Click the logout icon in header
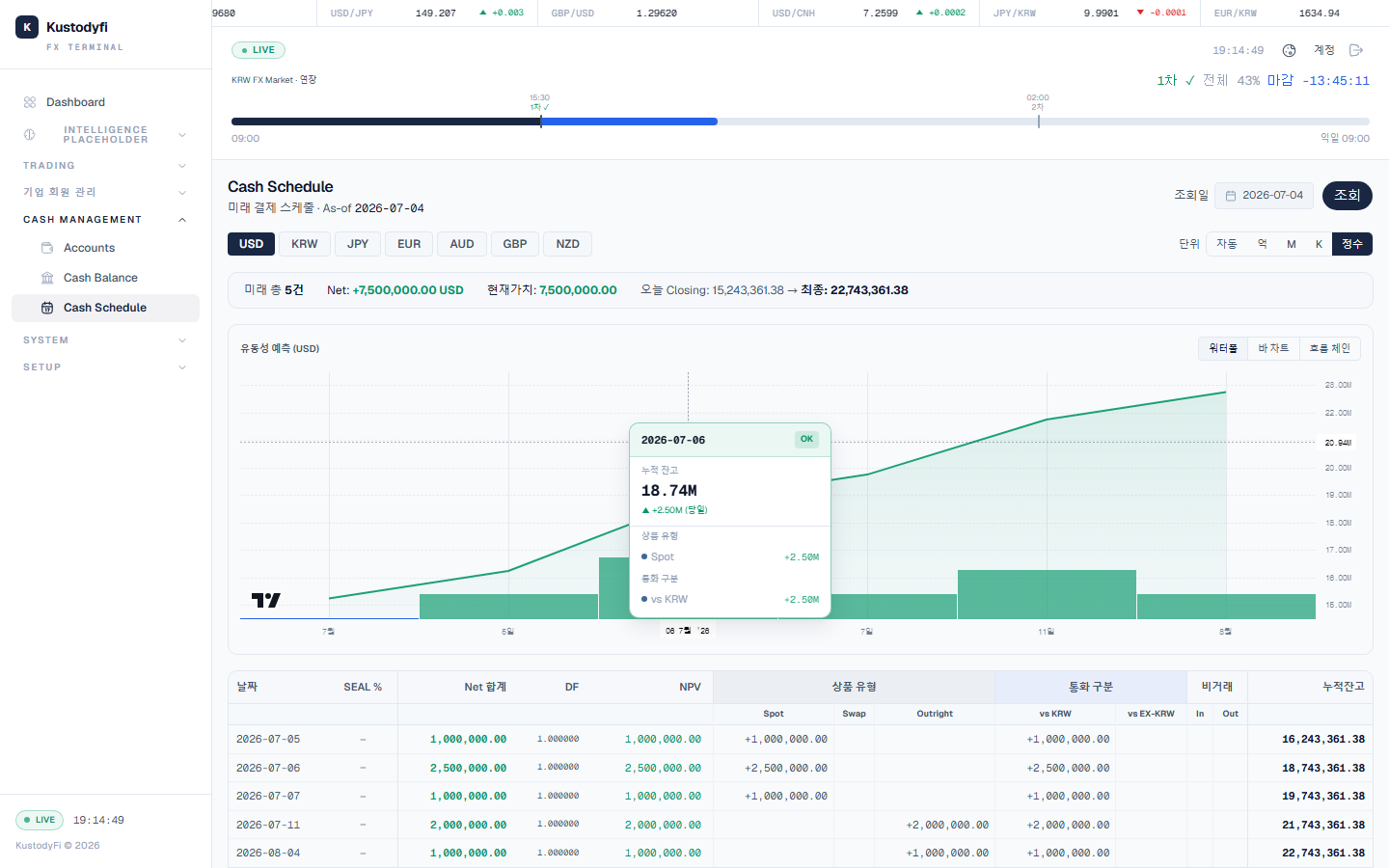The width and height of the screenshot is (1389, 868). [1355, 50]
